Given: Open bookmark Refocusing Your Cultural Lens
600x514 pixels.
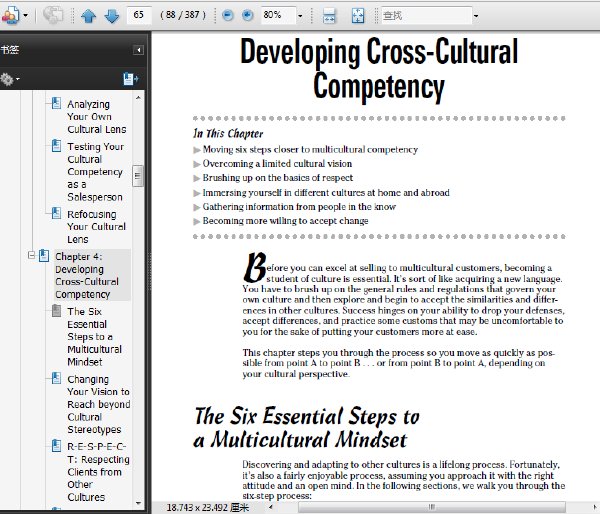Looking at the screenshot, I should (x=96, y=227).
